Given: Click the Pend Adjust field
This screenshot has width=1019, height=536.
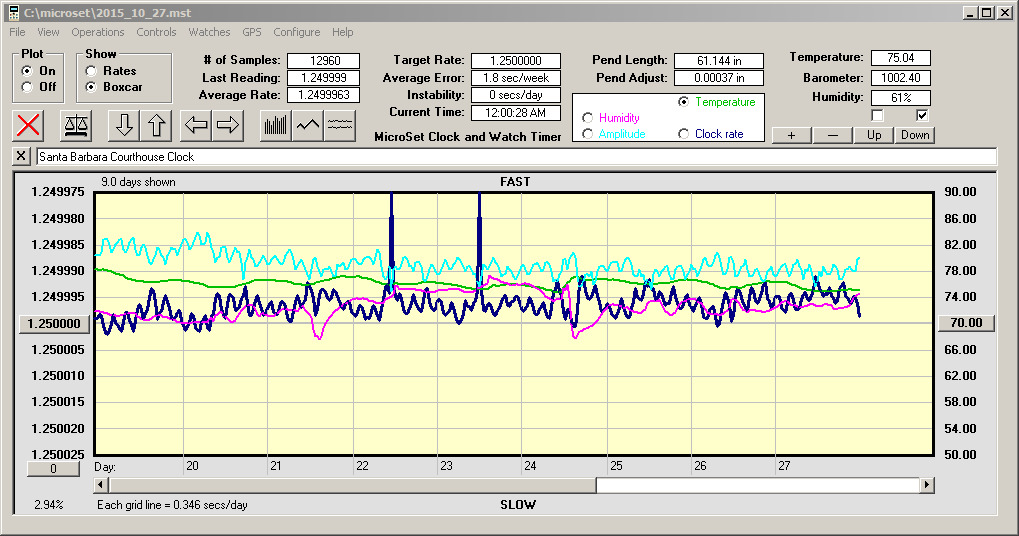Looking at the screenshot, I should coord(719,78).
